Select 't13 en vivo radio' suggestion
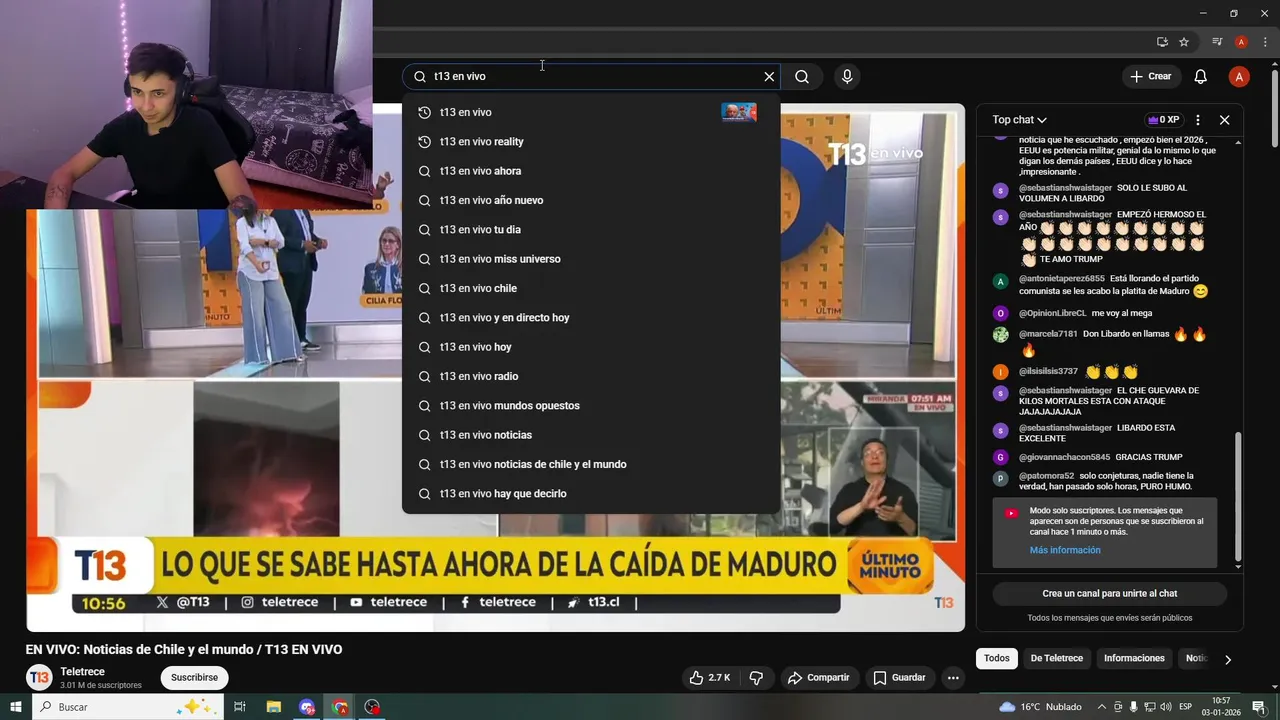 click(x=591, y=376)
